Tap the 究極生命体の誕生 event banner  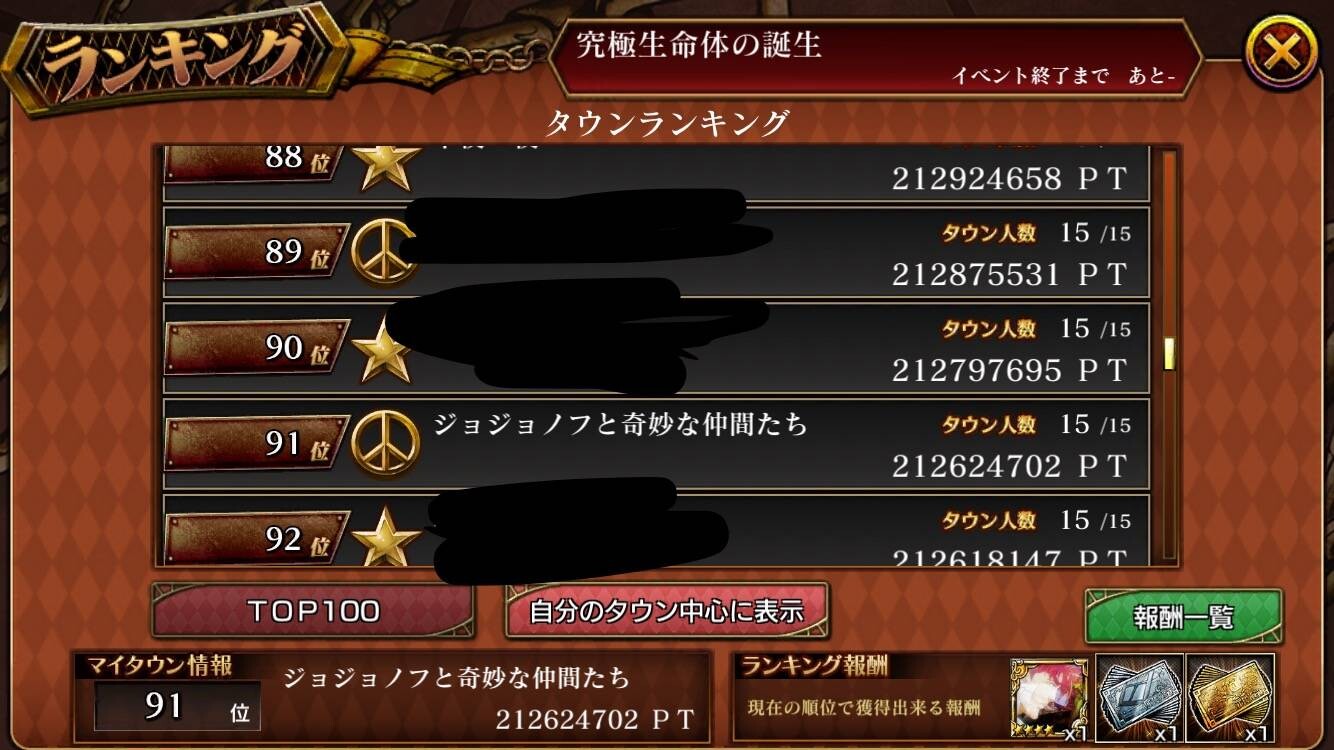point(875,58)
